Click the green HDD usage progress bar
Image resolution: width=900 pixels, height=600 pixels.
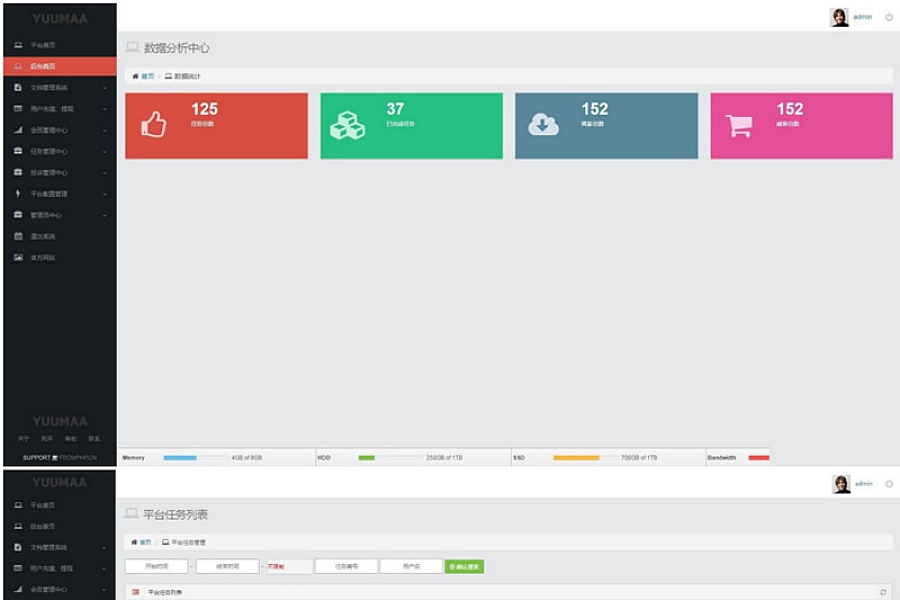click(367, 458)
